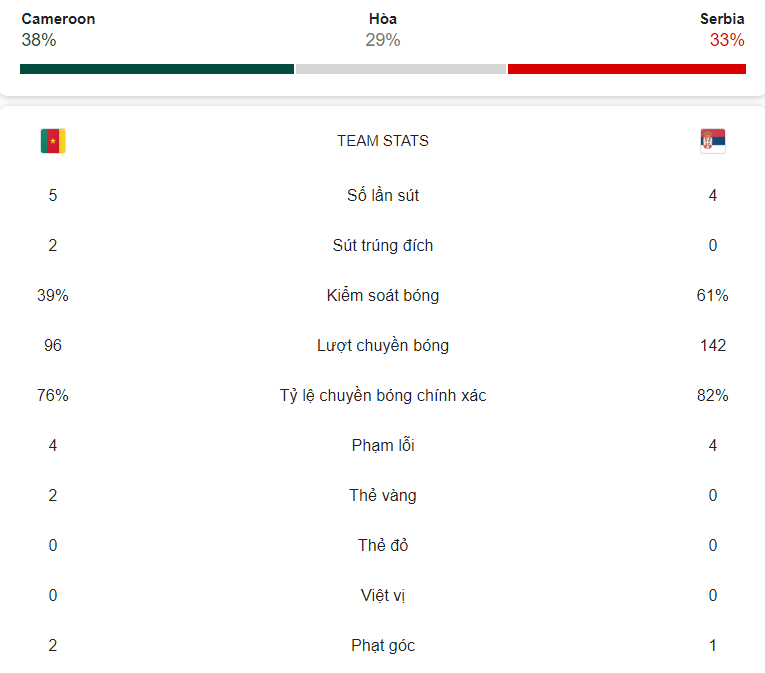
Task: Click the Kiểm soát bóng label
Action: click(382, 295)
